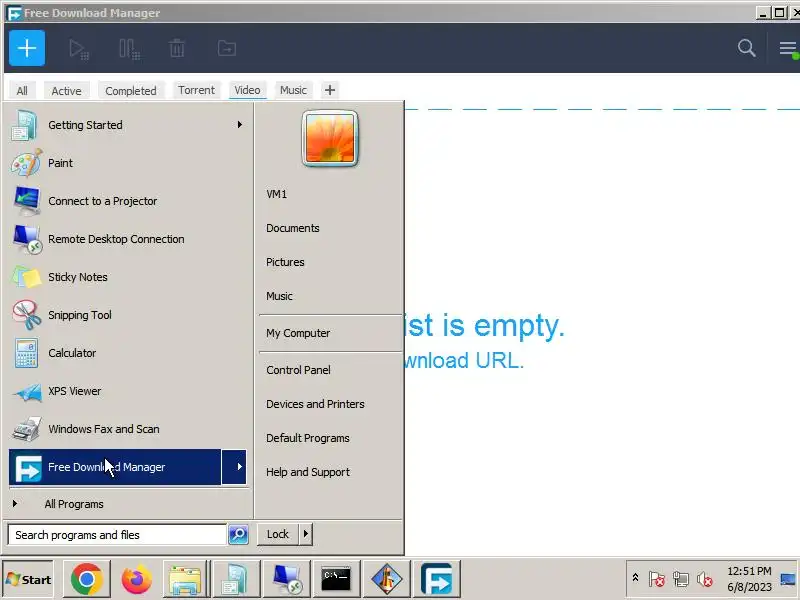This screenshot has width=800, height=600.
Task: Click the muted volume tray icon
Action: [x=705, y=579]
